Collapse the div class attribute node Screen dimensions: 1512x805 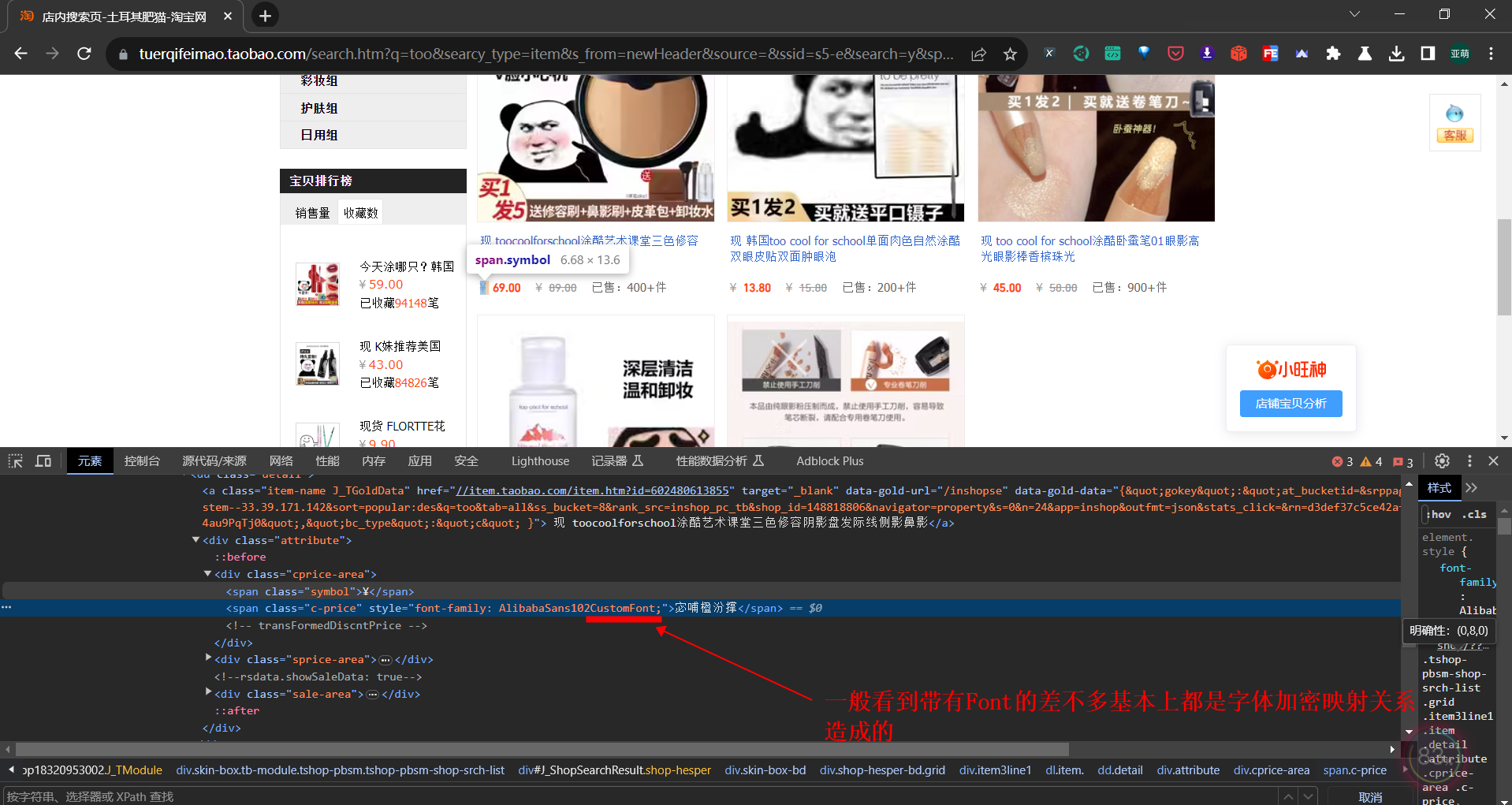click(x=196, y=540)
